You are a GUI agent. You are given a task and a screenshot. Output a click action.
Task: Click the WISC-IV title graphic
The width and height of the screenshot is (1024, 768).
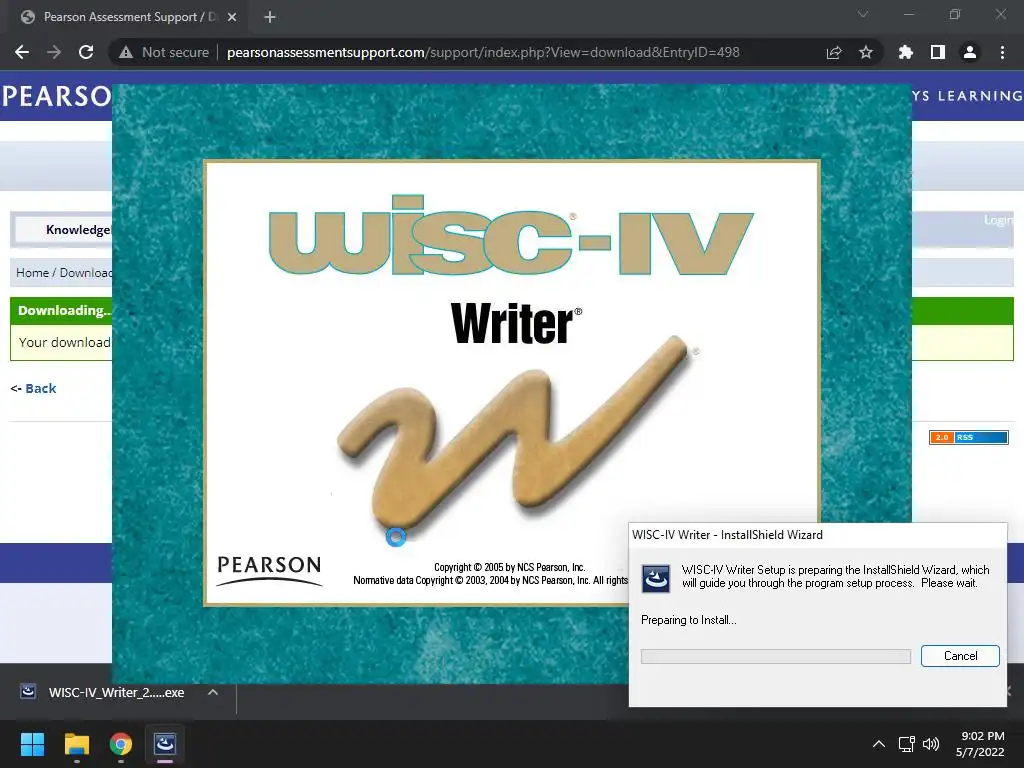(511, 236)
